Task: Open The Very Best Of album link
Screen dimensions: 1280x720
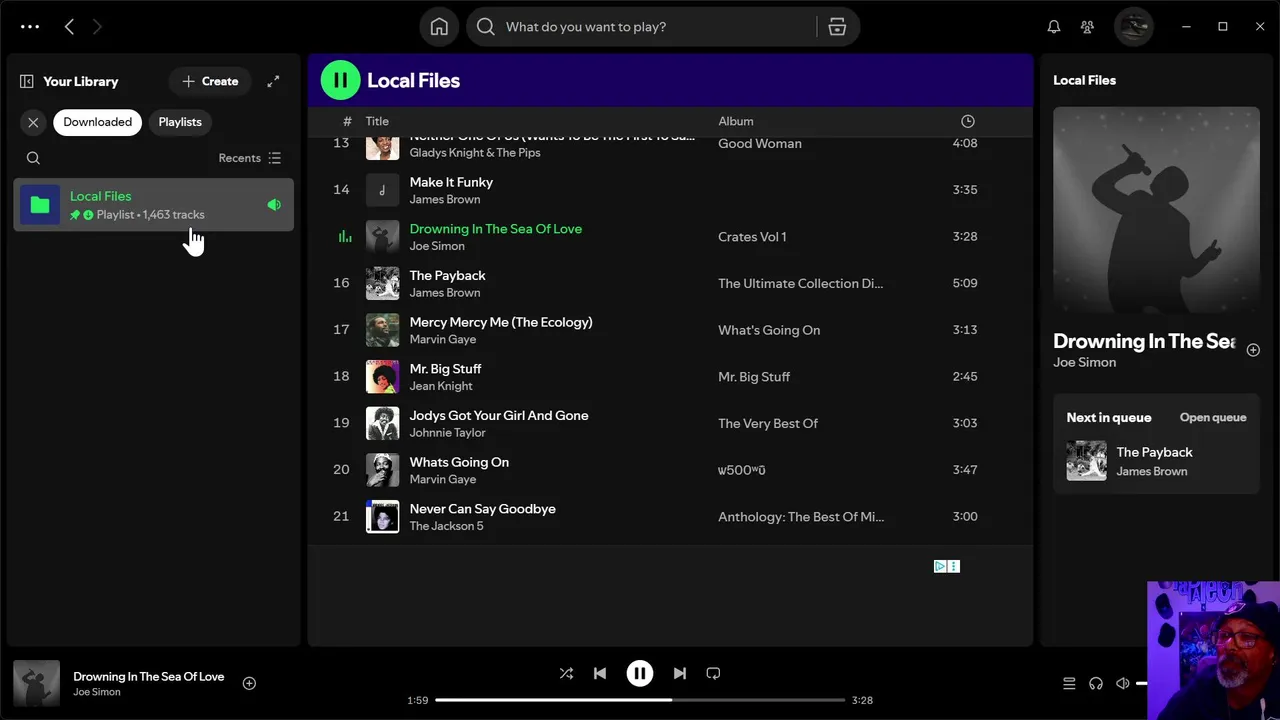Action: [768, 423]
